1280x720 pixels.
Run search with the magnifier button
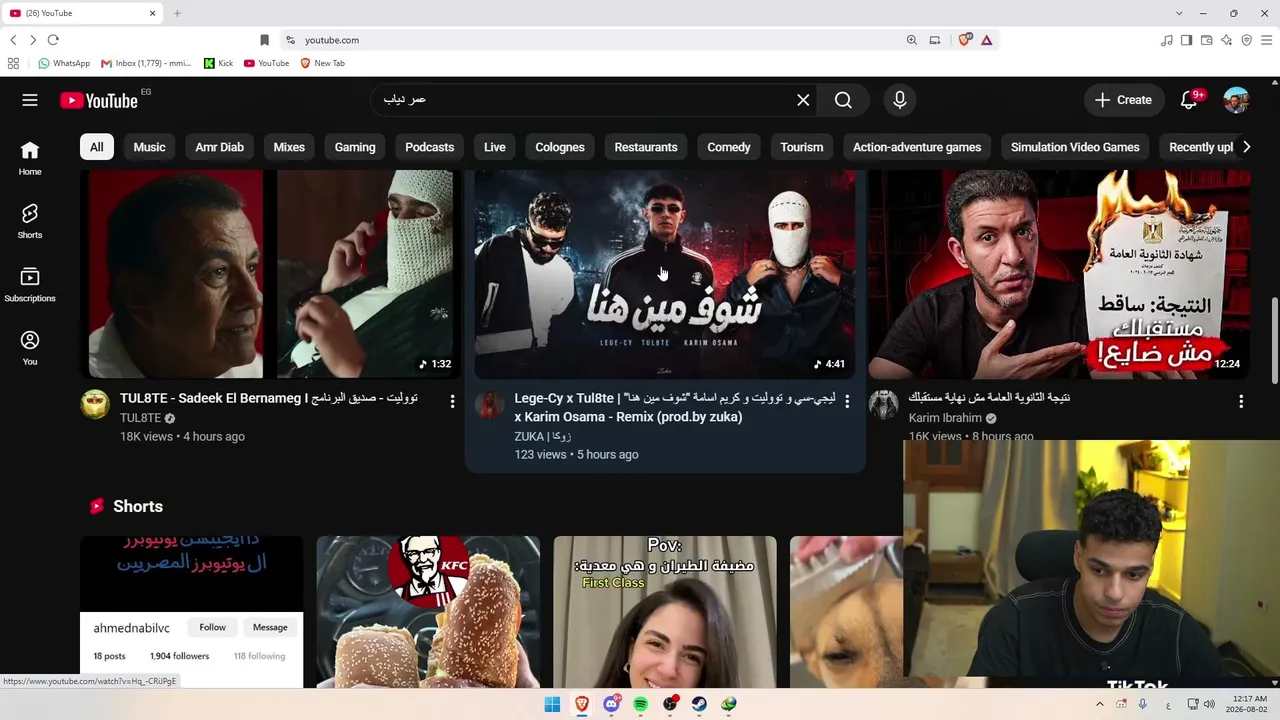coord(843,100)
